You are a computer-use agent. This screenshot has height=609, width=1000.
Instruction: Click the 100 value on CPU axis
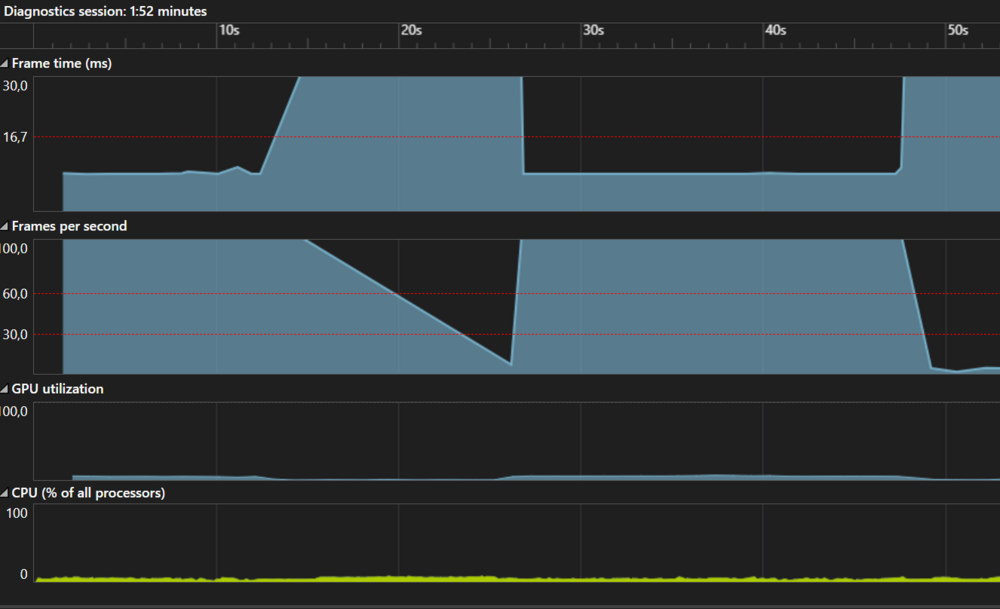pos(17,513)
